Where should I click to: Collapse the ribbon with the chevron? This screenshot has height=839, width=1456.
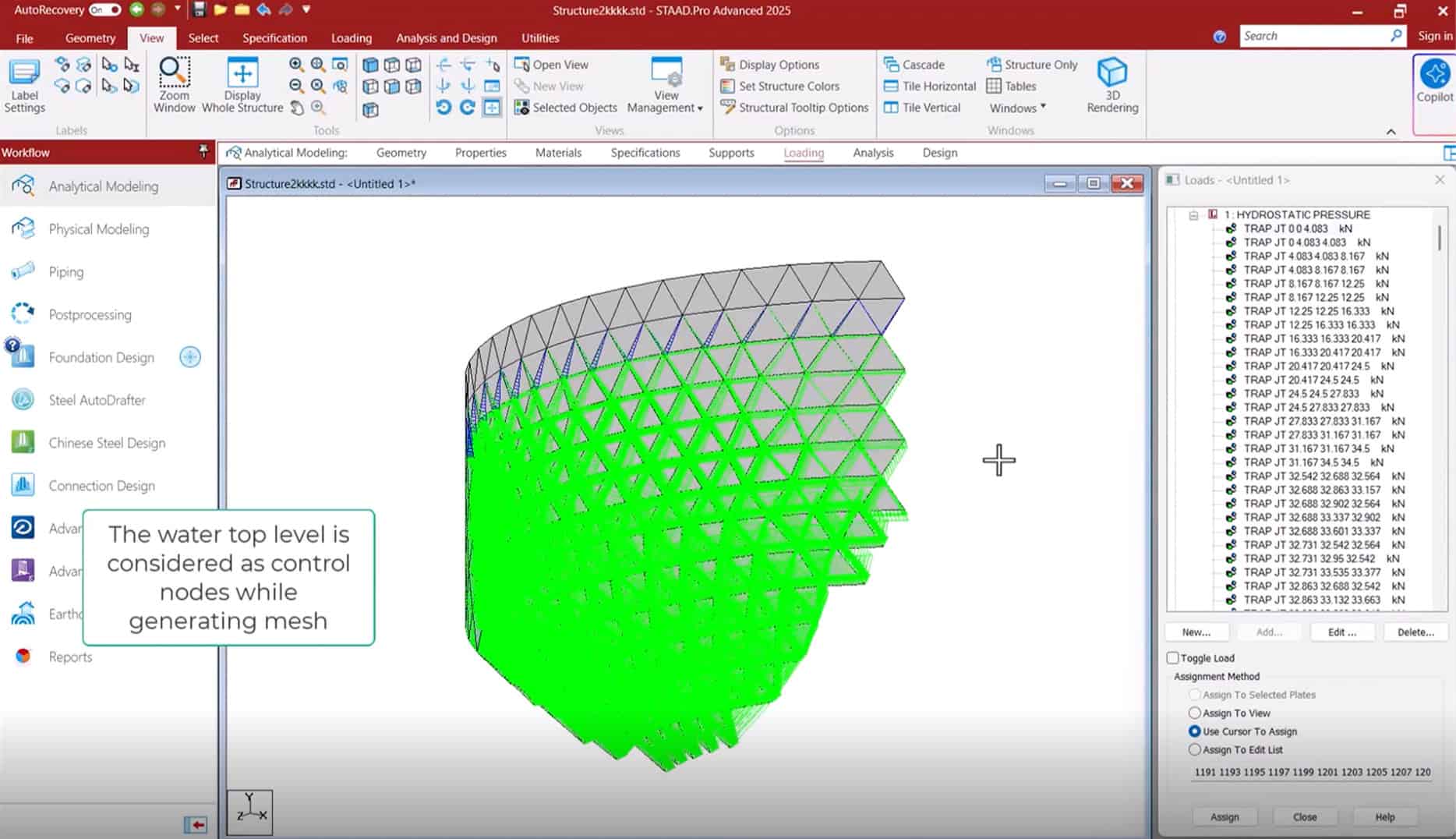coord(1391,132)
